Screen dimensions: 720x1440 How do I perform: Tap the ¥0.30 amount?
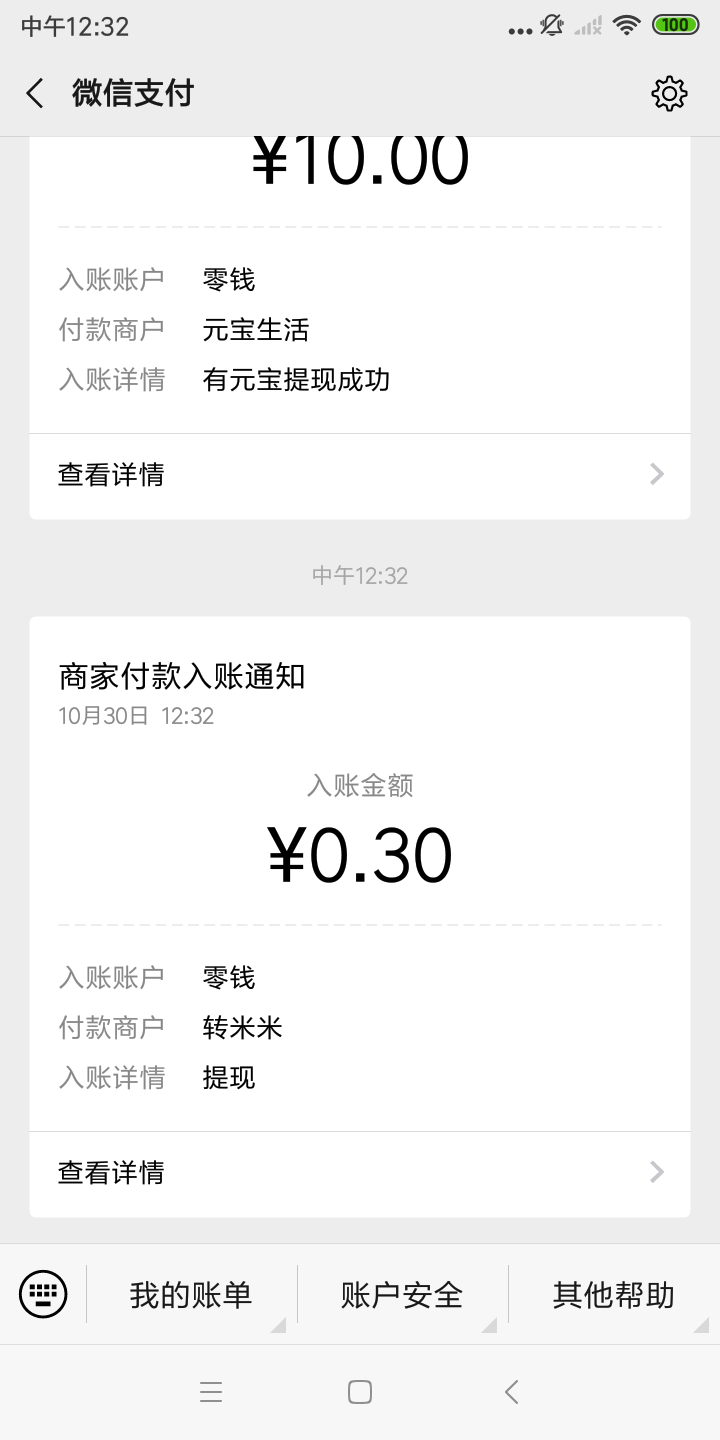[x=360, y=857]
